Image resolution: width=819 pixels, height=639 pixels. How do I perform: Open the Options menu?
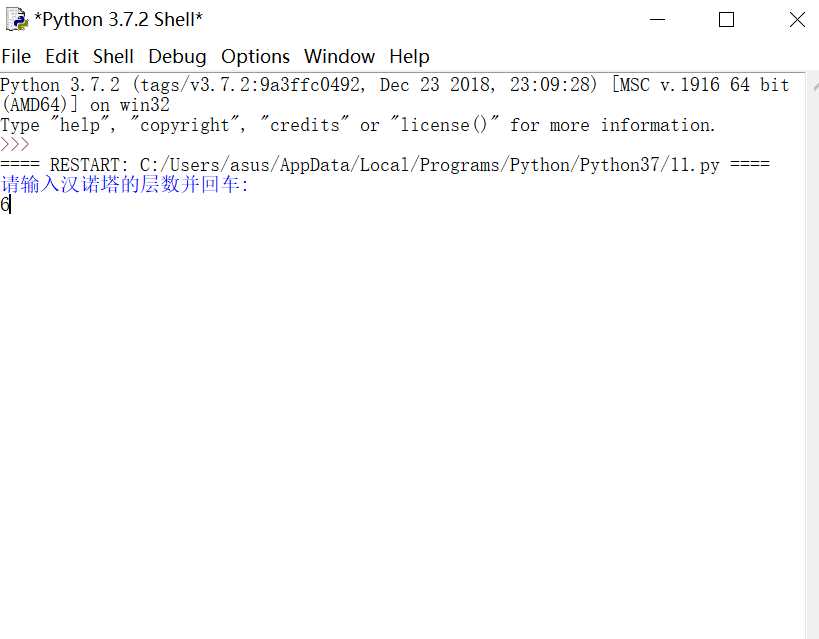pos(255,56)
